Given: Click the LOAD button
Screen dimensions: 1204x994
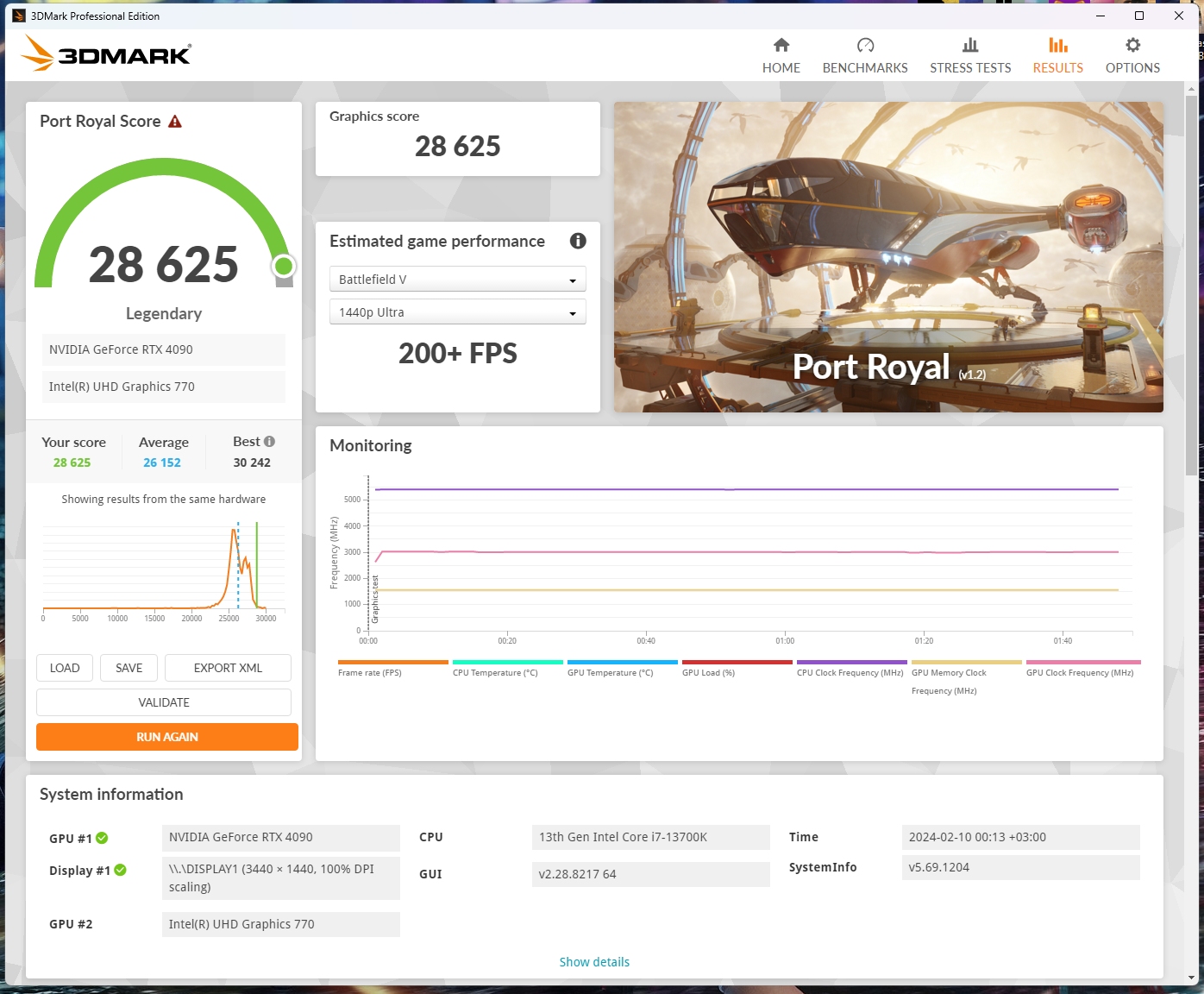Looking at the screenshot, I should (x=65, y=668).
